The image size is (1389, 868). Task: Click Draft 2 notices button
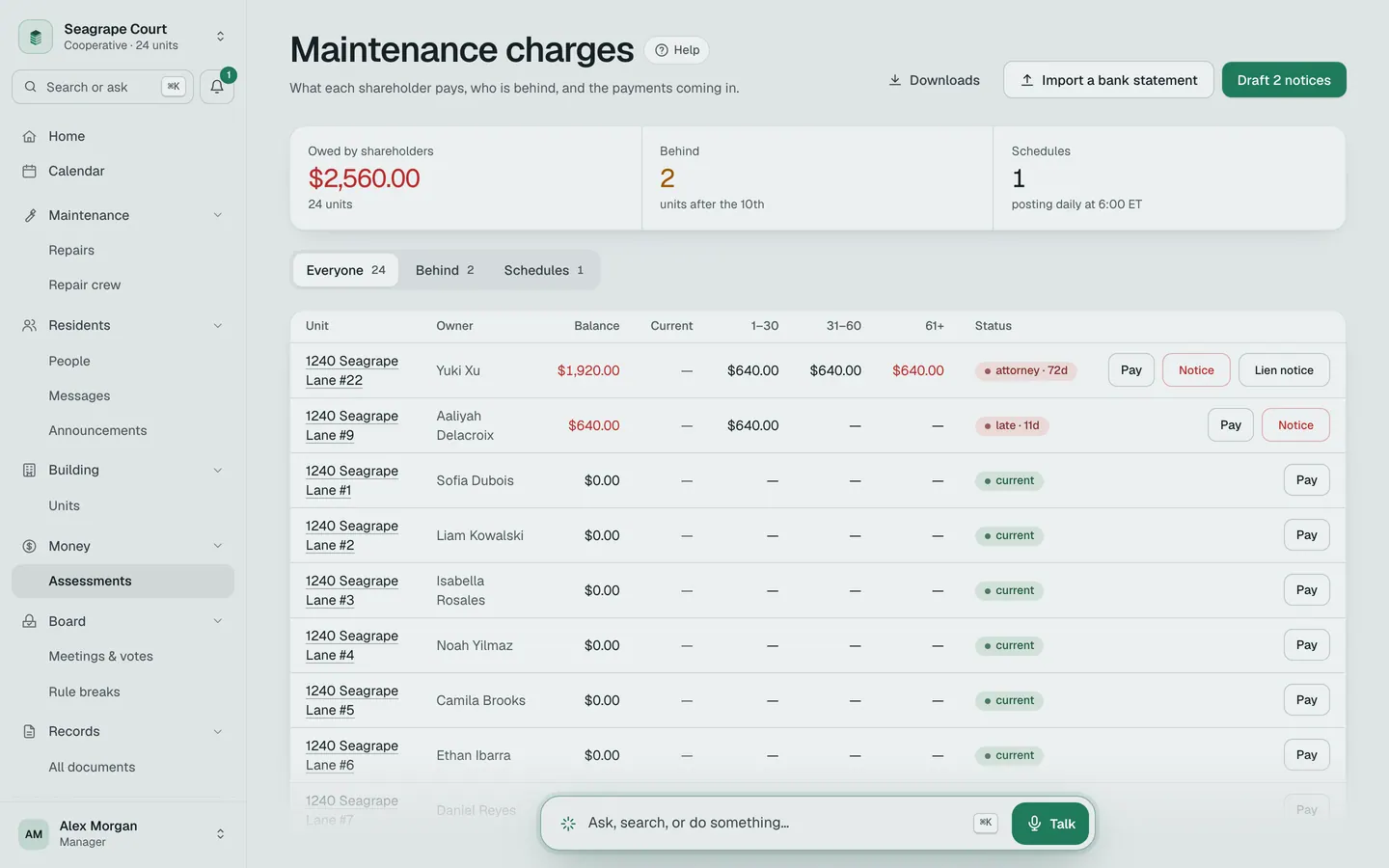[1284, 80]
